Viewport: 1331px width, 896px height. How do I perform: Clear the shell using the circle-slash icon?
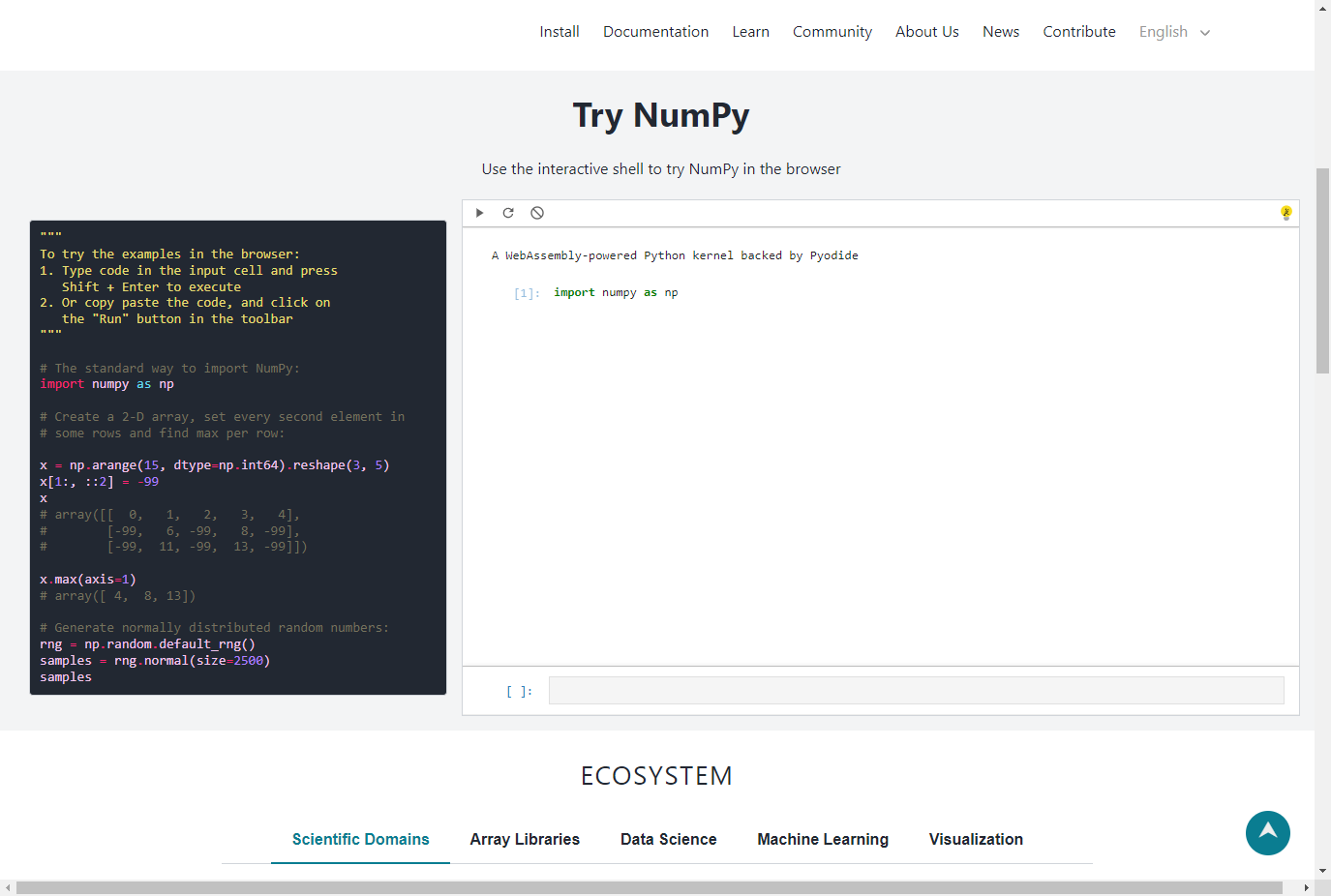point(537,213)
